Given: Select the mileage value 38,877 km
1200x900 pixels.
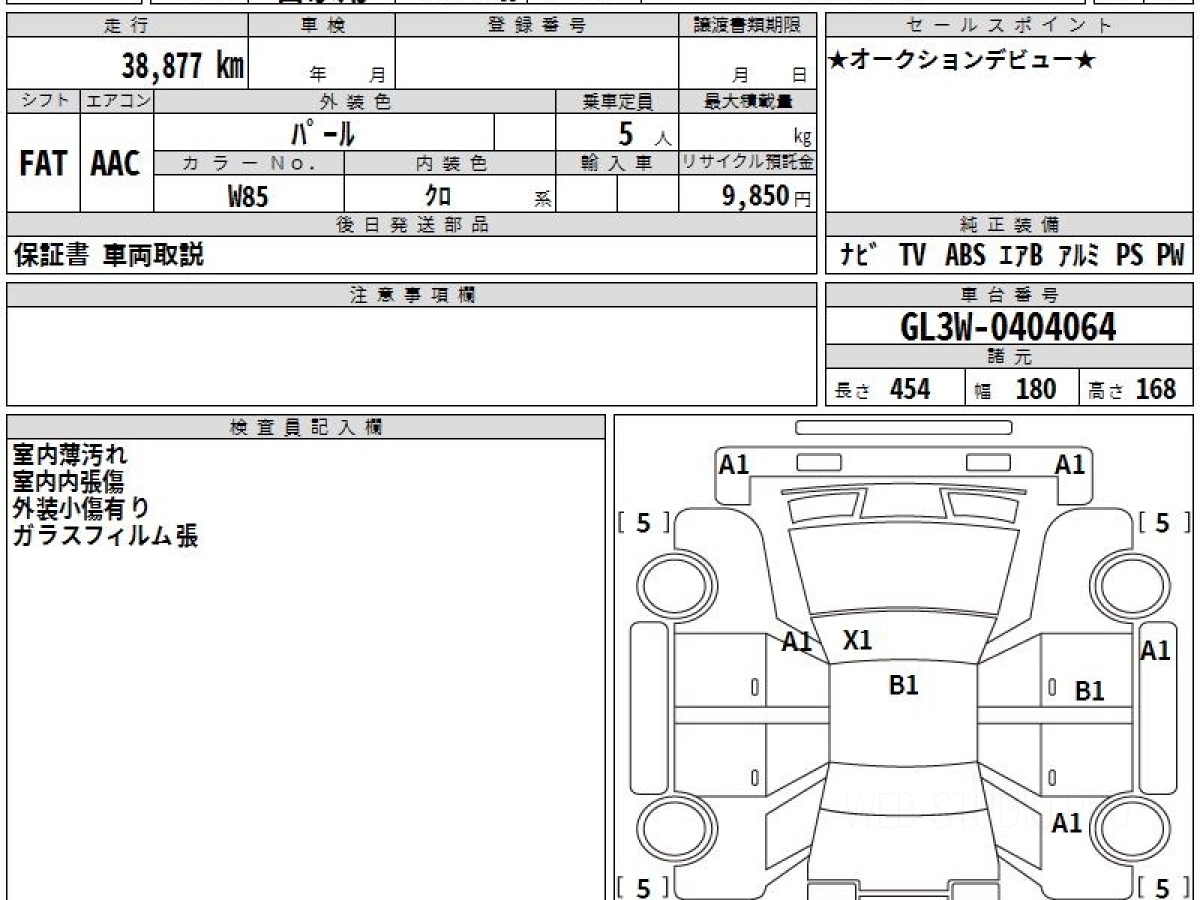Looking at the screenshot, I should [x=183, y=66].
